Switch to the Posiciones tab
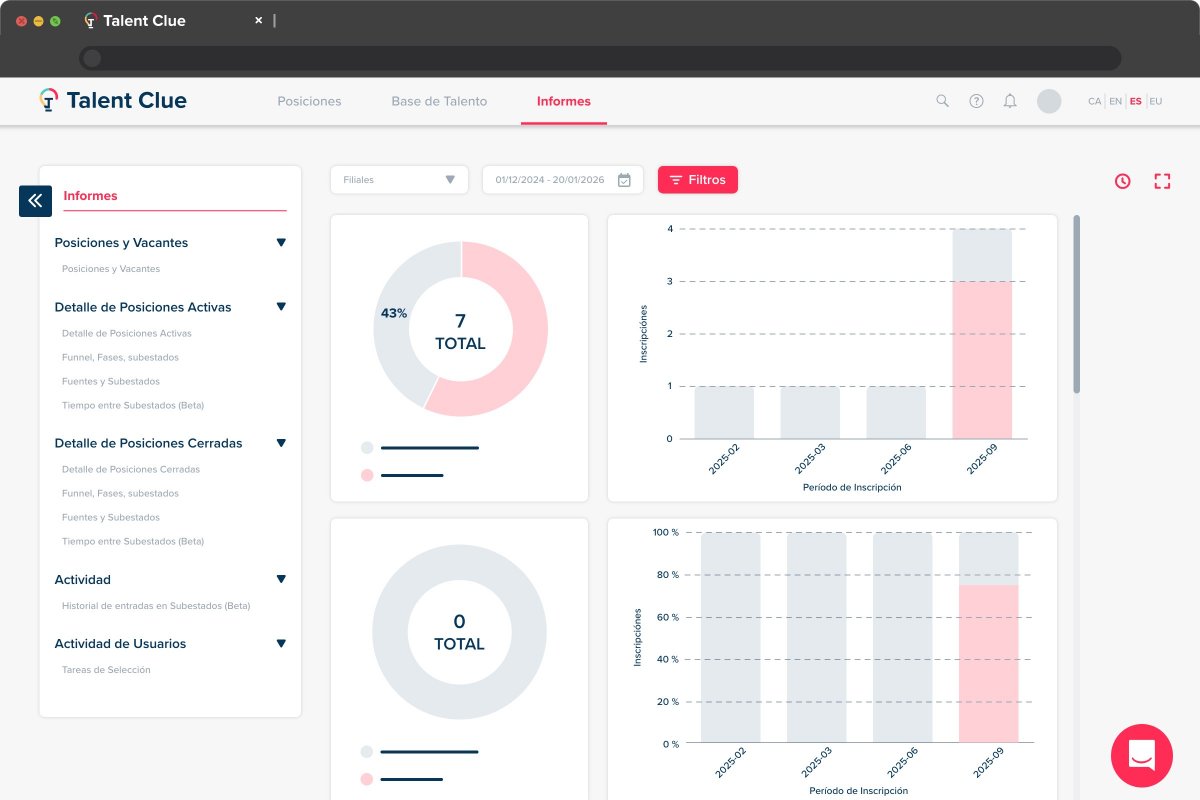The width and height of the screenshot is (1200, 800). pos(309,101)
